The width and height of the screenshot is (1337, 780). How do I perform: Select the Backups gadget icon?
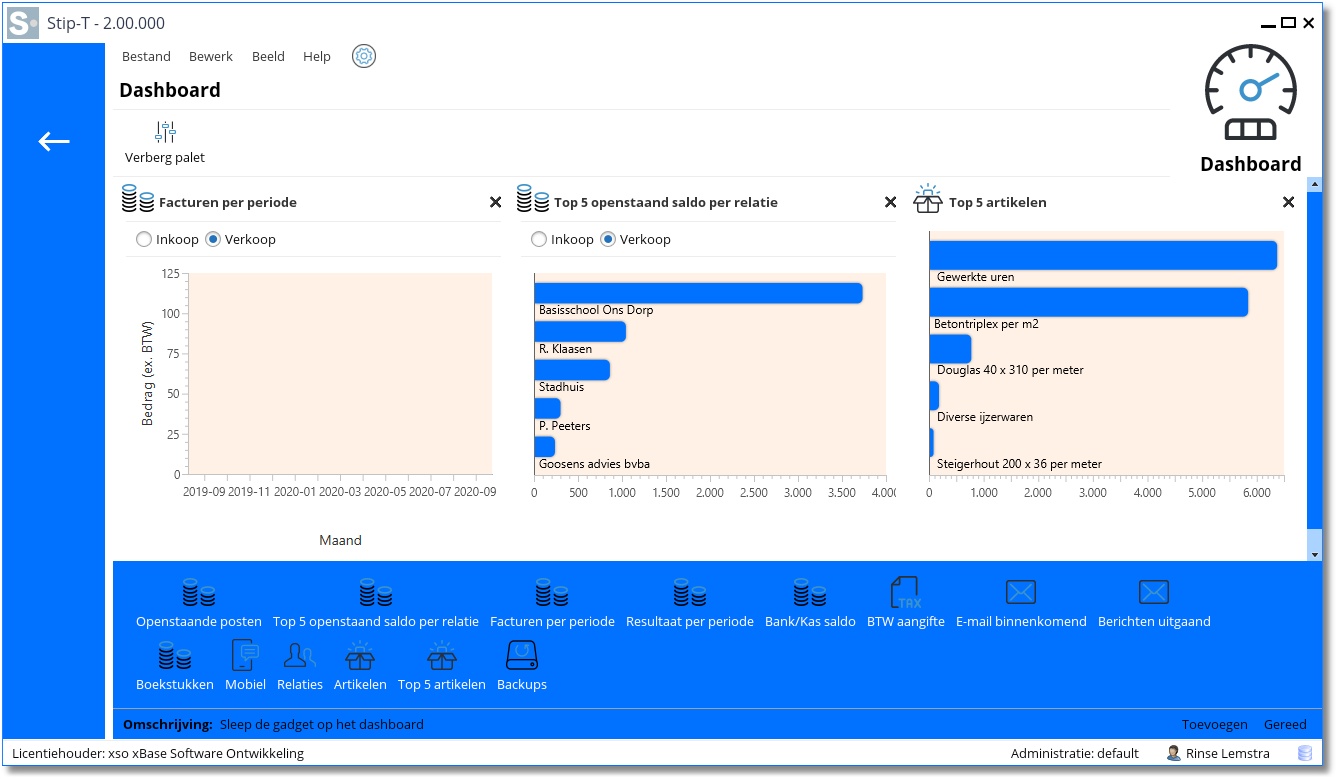click(x=521, y=657)
